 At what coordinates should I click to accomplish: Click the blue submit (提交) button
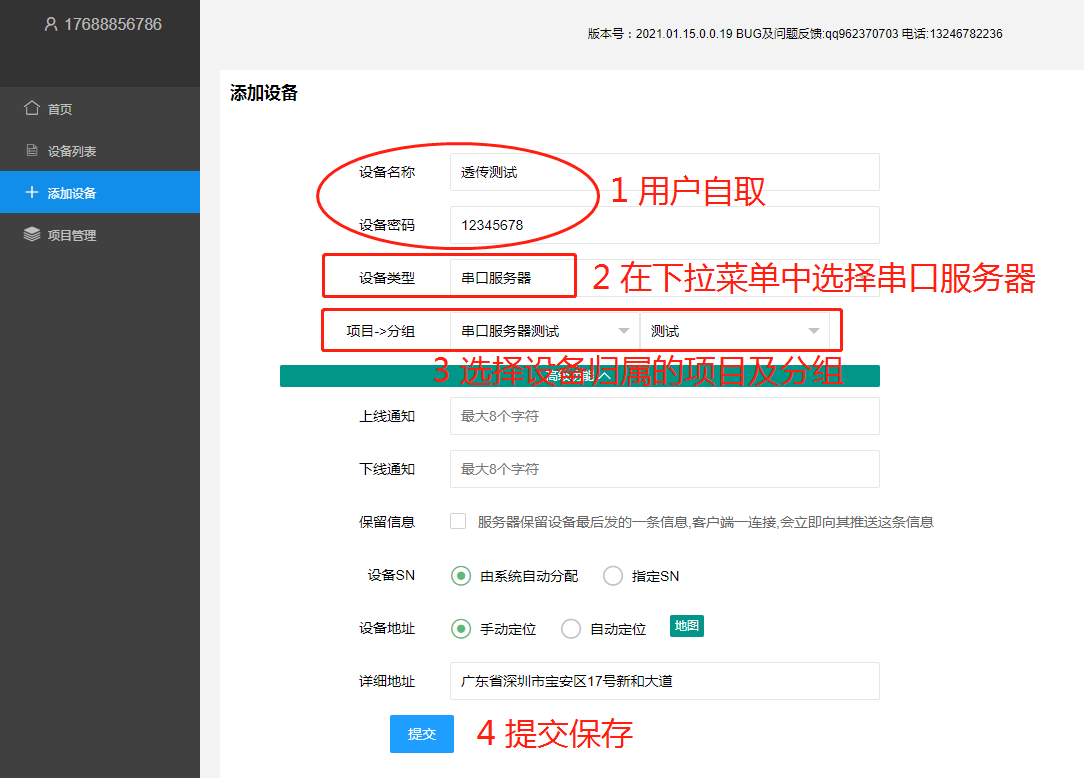(x=421, y=734)
